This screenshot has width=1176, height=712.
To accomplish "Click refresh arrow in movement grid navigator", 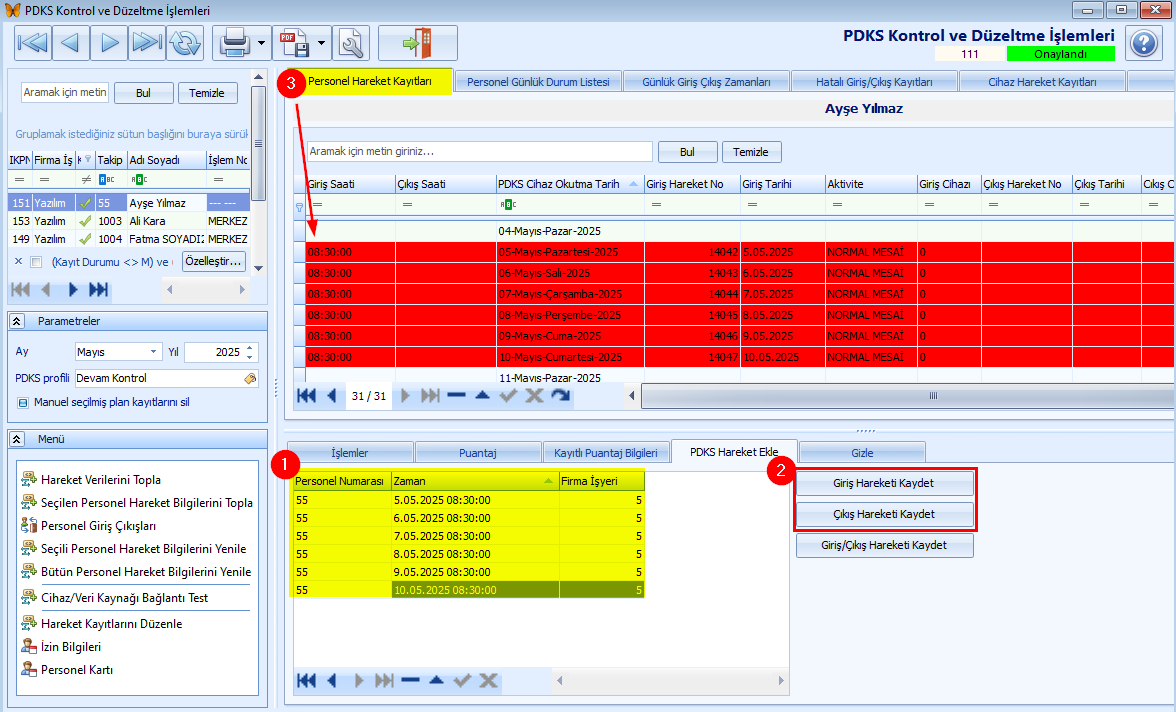I will pos(560,395).
